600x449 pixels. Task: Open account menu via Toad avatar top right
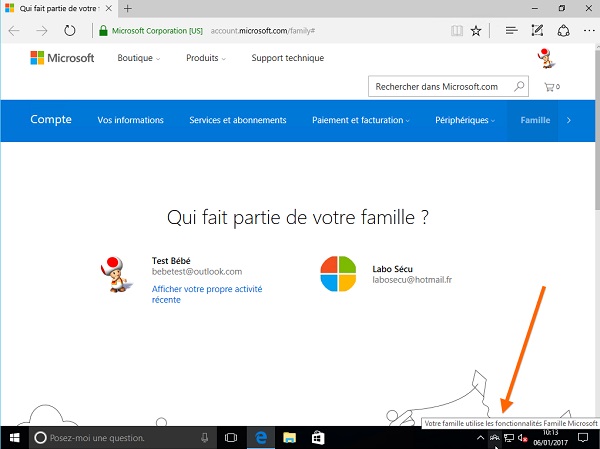click(x=546, y=59)
